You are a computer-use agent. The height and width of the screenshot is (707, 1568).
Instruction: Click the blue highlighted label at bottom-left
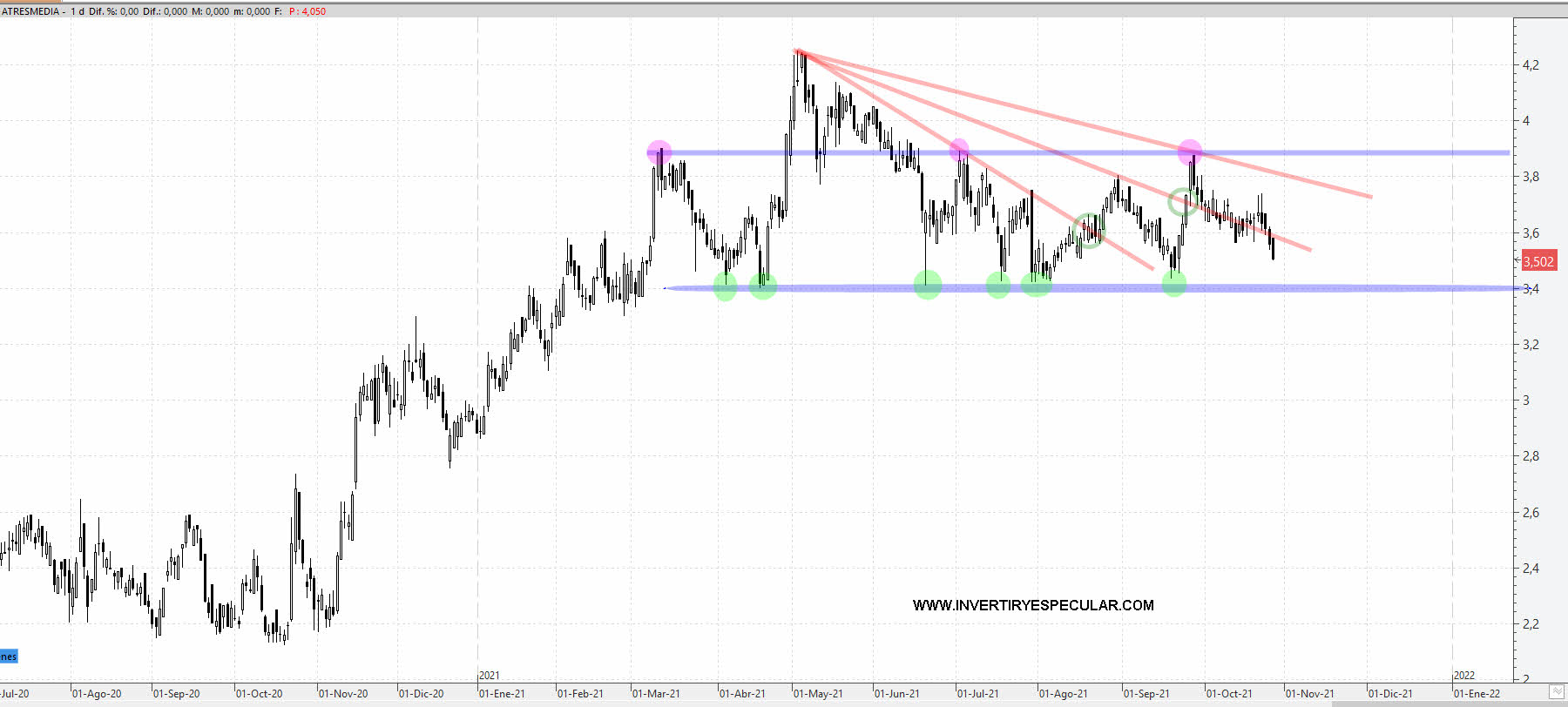(x=9, y=656)
